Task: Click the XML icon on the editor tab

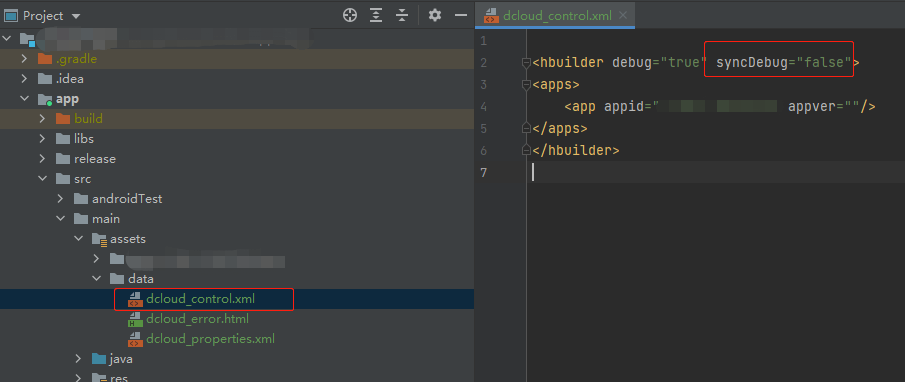Action: pyautogui.click(x=491, y=16)
